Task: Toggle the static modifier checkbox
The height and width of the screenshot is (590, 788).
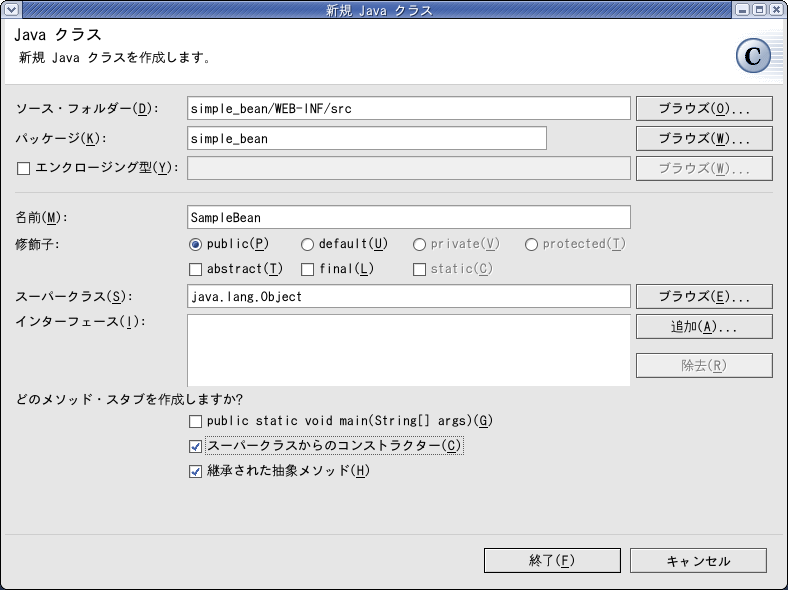Action: (419, 270)
